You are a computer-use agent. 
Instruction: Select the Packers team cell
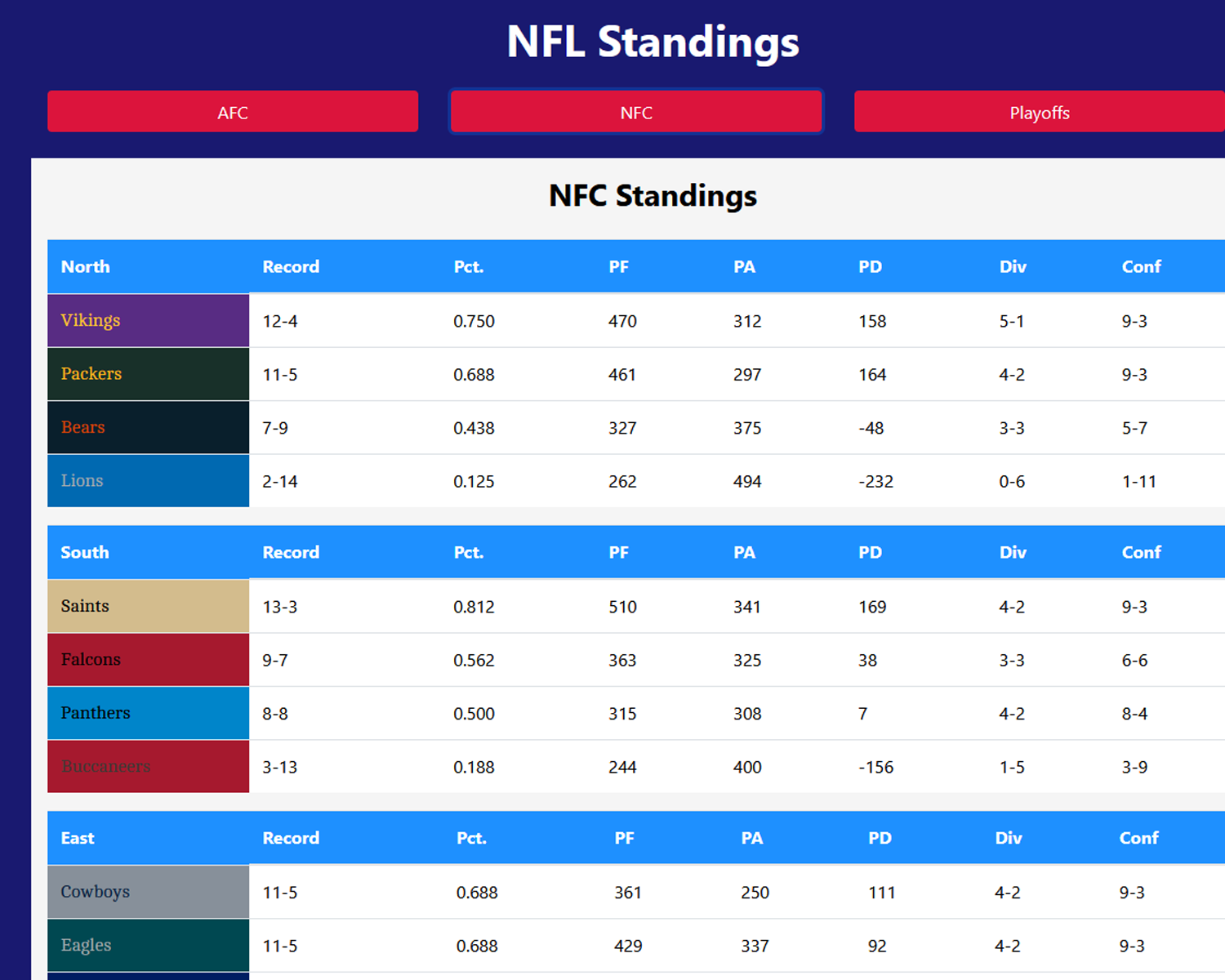148,374
